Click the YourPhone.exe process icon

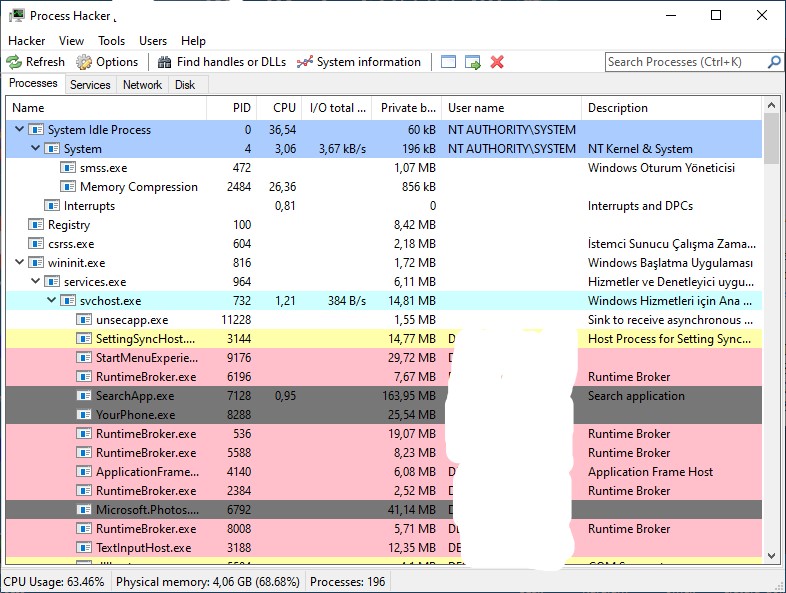click(x=84, y=415)
